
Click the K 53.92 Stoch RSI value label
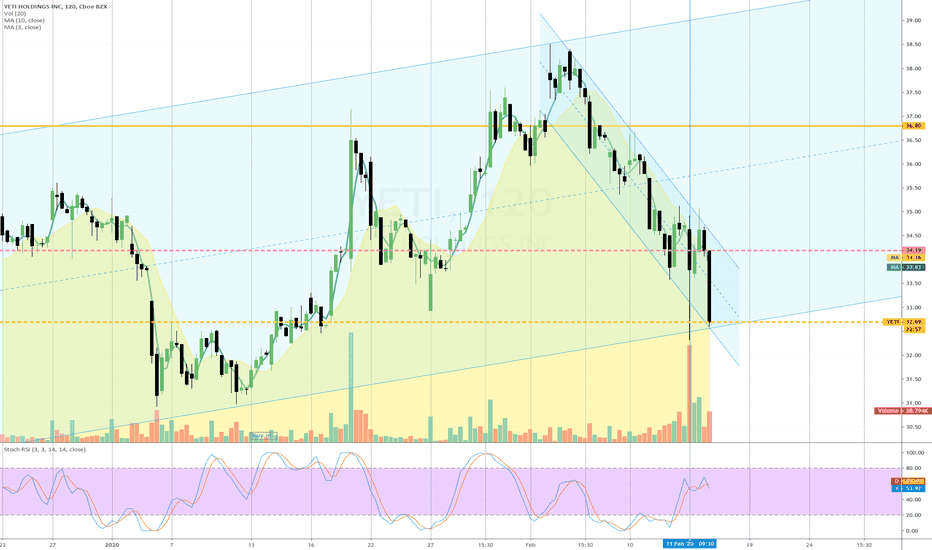(908, 488)
